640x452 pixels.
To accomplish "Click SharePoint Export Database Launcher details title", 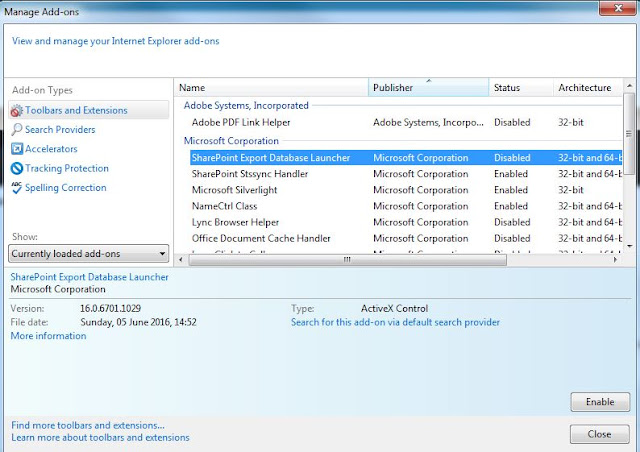I will [x=89, y=277].
